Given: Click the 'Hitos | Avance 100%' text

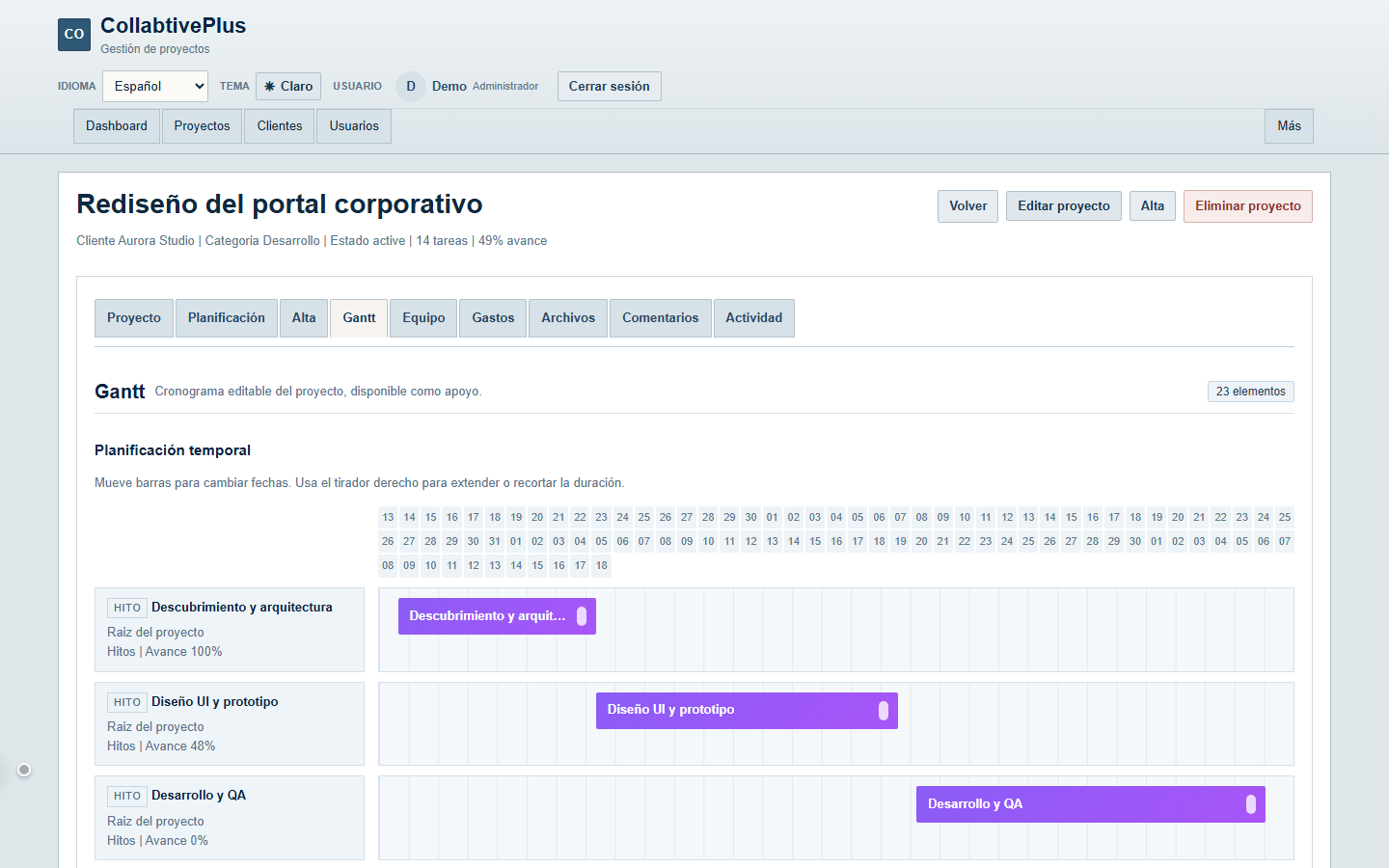Looking at the screenshot, I should pyautogui.click(x=165, y=652).
